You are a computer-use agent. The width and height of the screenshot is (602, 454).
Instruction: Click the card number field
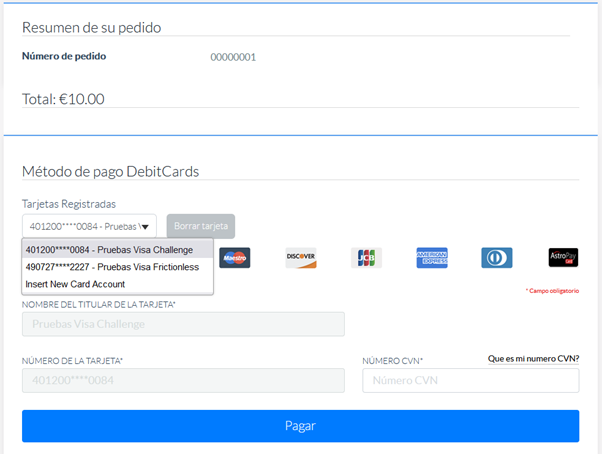coord(183,381)
